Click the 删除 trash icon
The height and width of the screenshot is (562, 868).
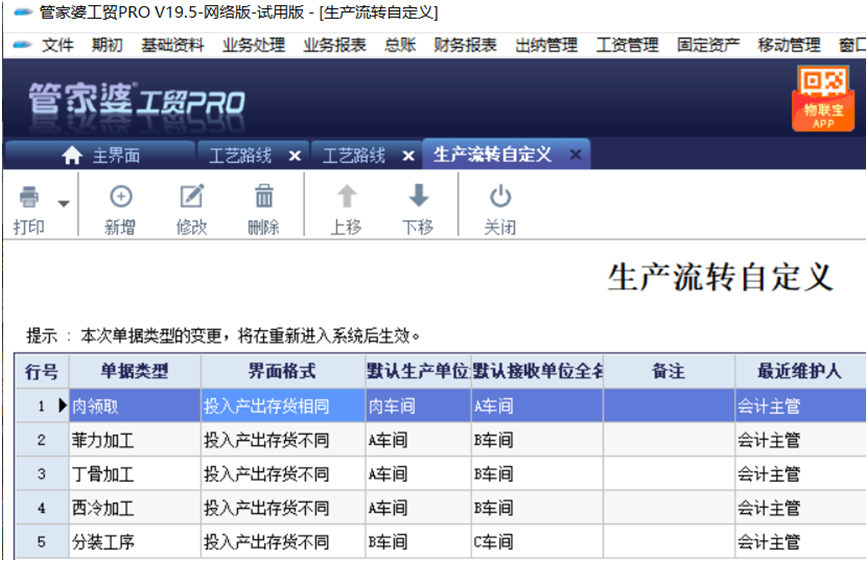264,196
